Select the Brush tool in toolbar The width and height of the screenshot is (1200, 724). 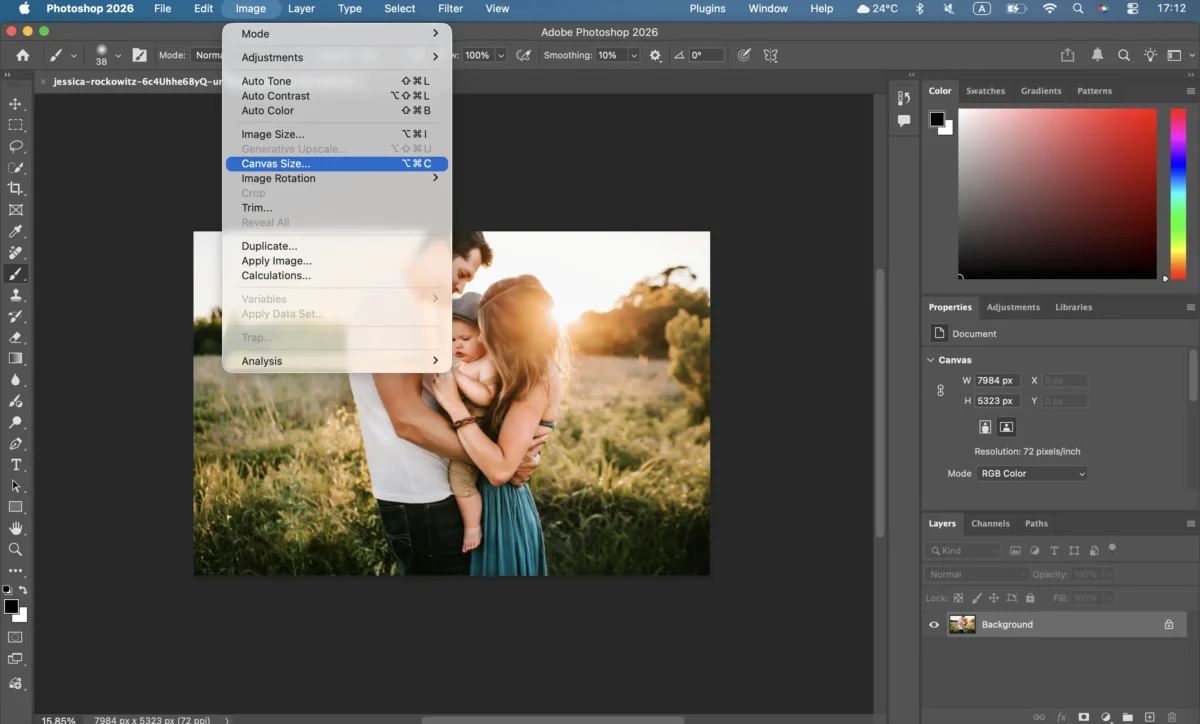15,274
